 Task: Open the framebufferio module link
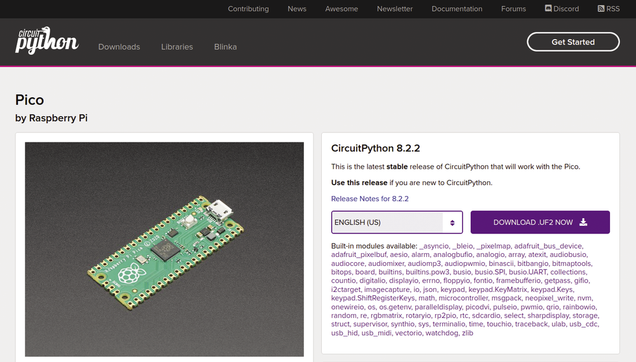tap(518, 280)
